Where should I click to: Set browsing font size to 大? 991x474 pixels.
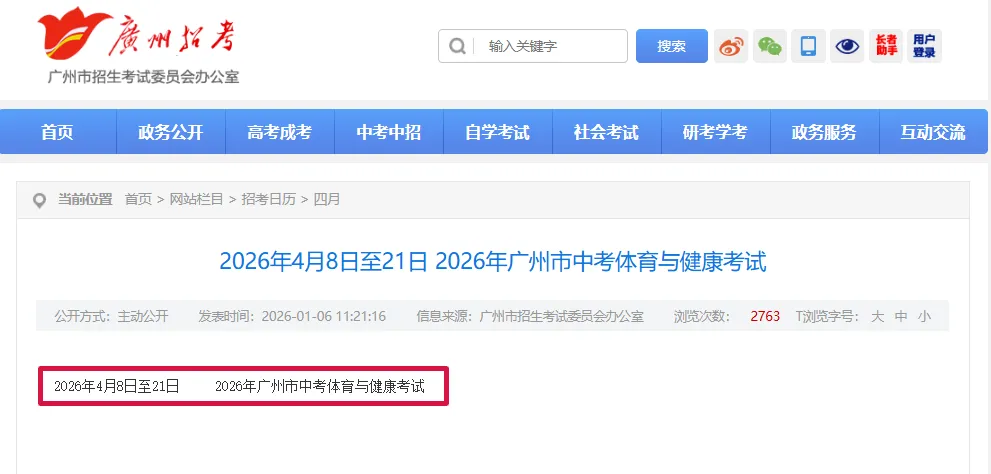877,316
